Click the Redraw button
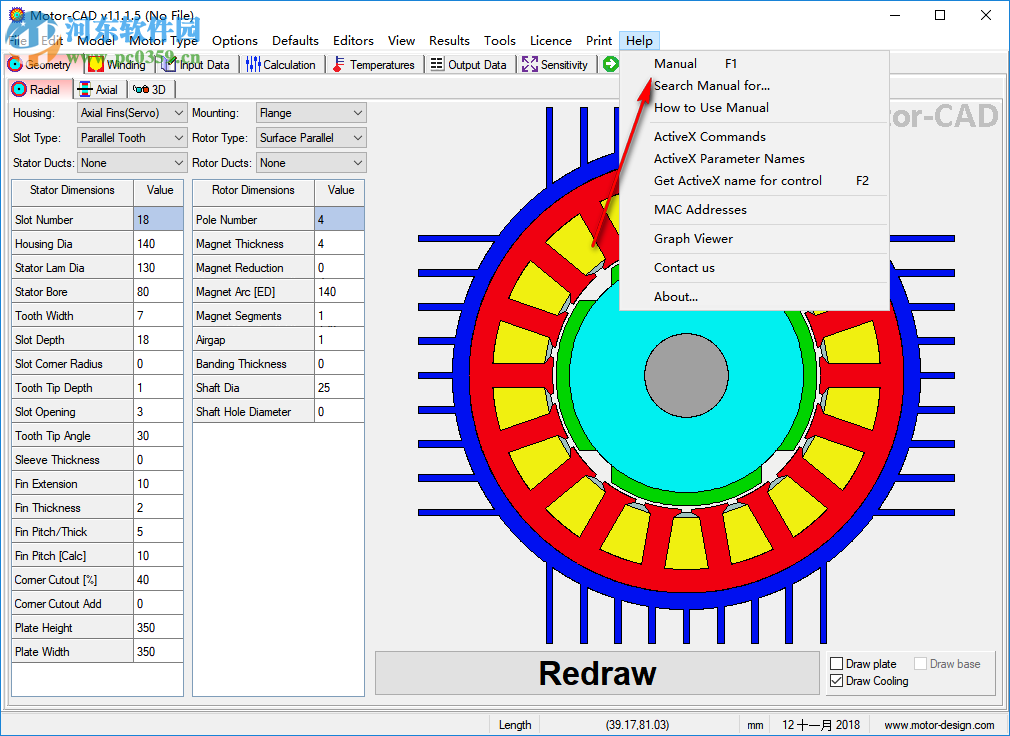 point(597,673)
